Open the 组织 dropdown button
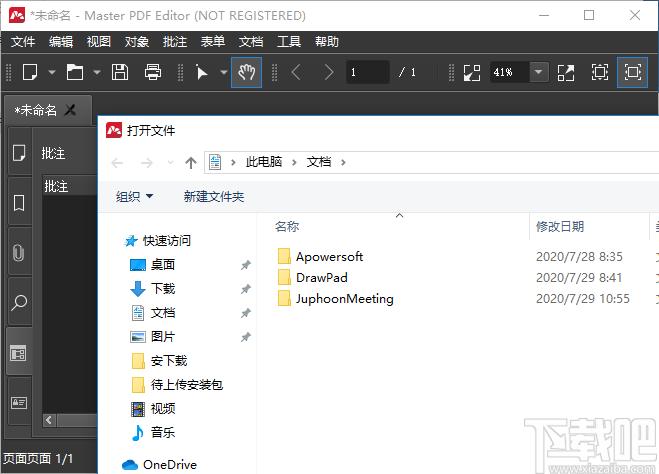The height and width of the screenshot is (474, 659). tap(134, 196)
